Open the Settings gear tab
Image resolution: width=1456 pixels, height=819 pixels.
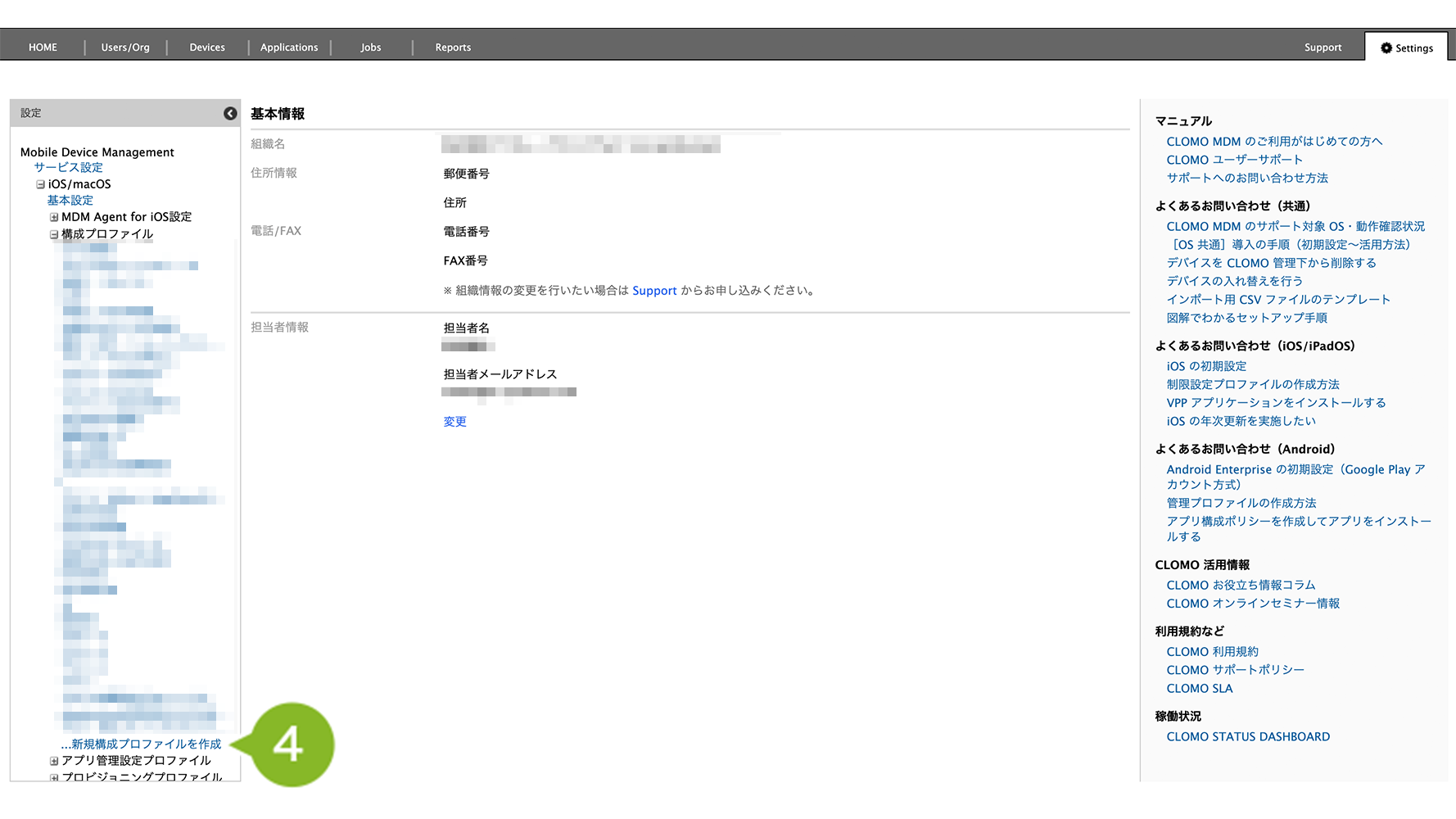(x=1407, y=48)
